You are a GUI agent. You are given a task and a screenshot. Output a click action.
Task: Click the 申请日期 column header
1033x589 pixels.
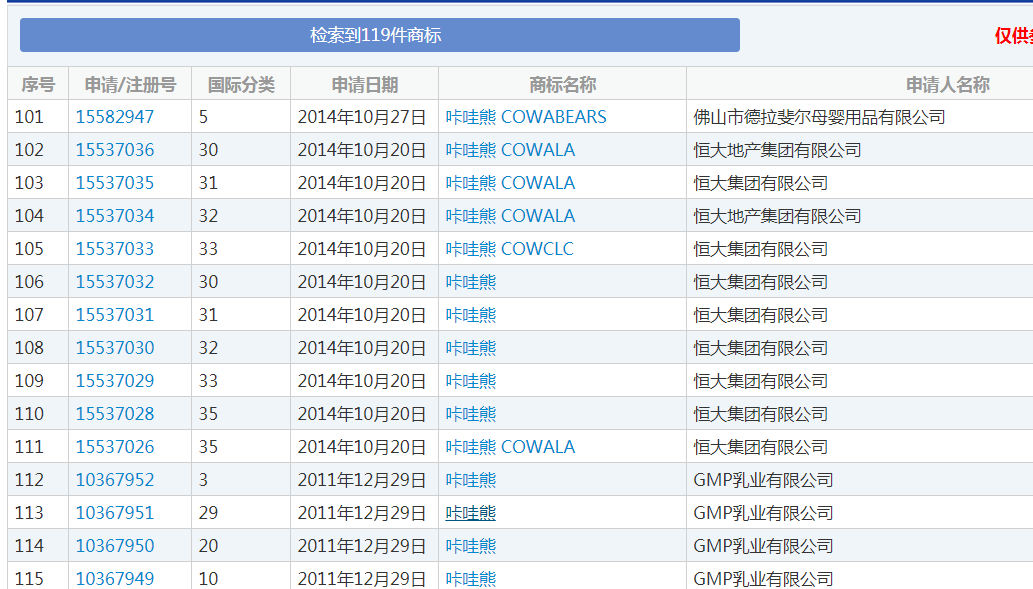click(x=364, y=84)
